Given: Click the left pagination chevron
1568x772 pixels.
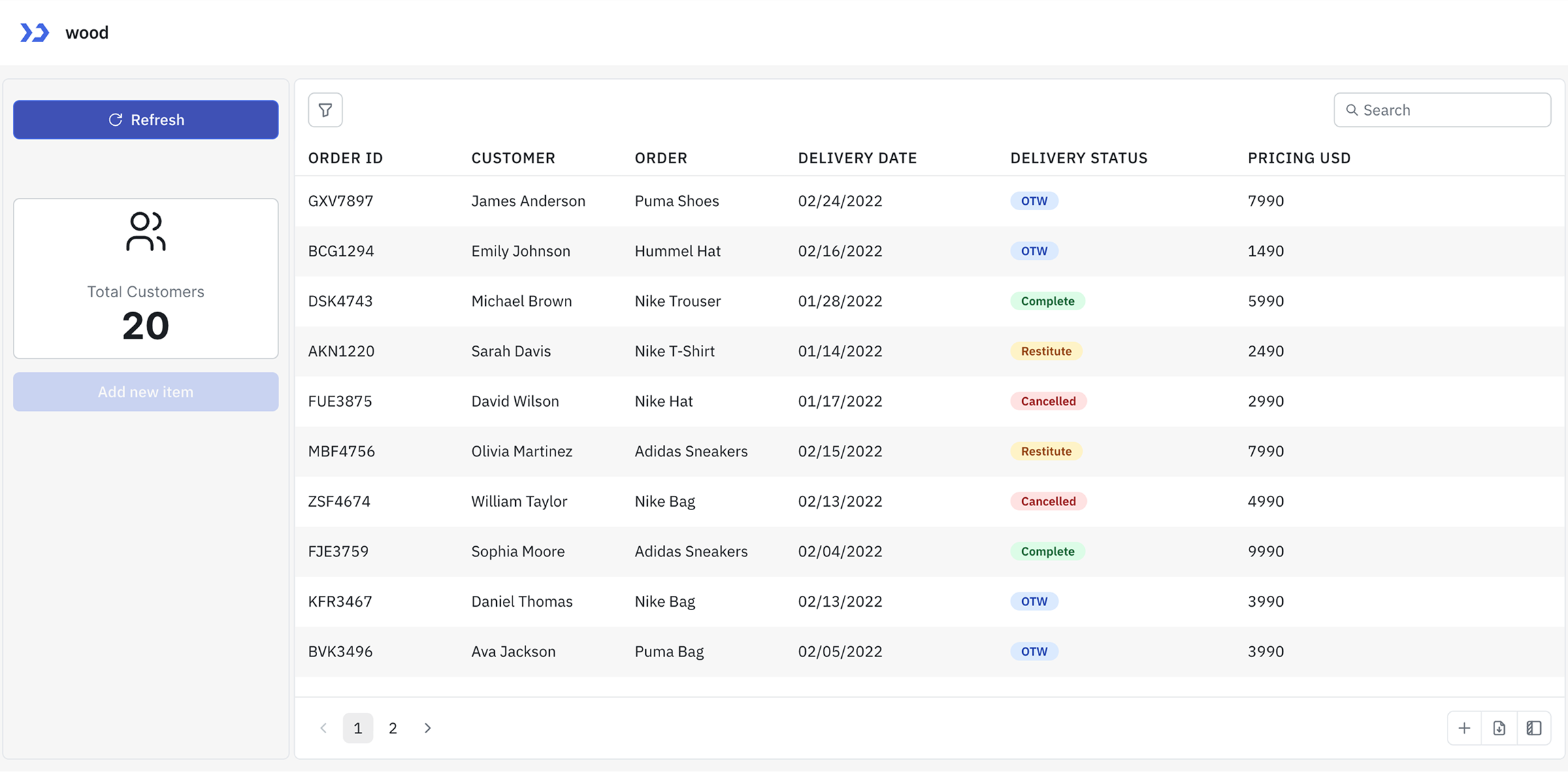Looking at the screenshot, I should [x=323, y=727].
